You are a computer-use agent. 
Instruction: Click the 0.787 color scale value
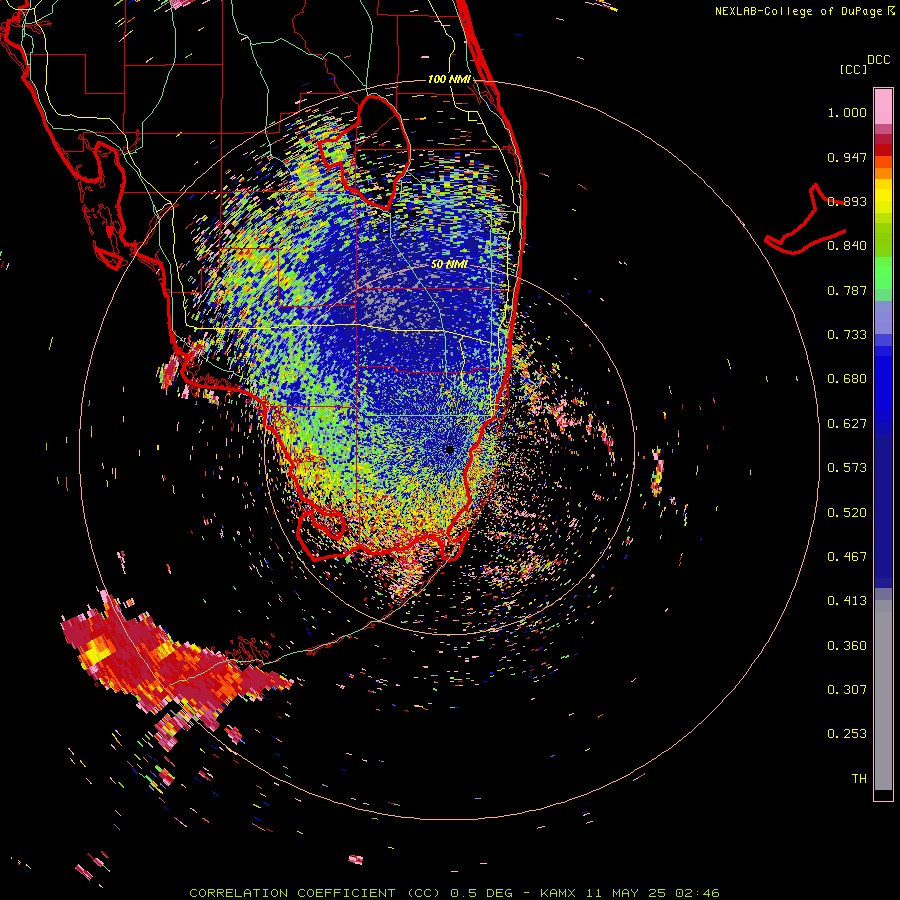pyautogui.click(x=847, y=290)
